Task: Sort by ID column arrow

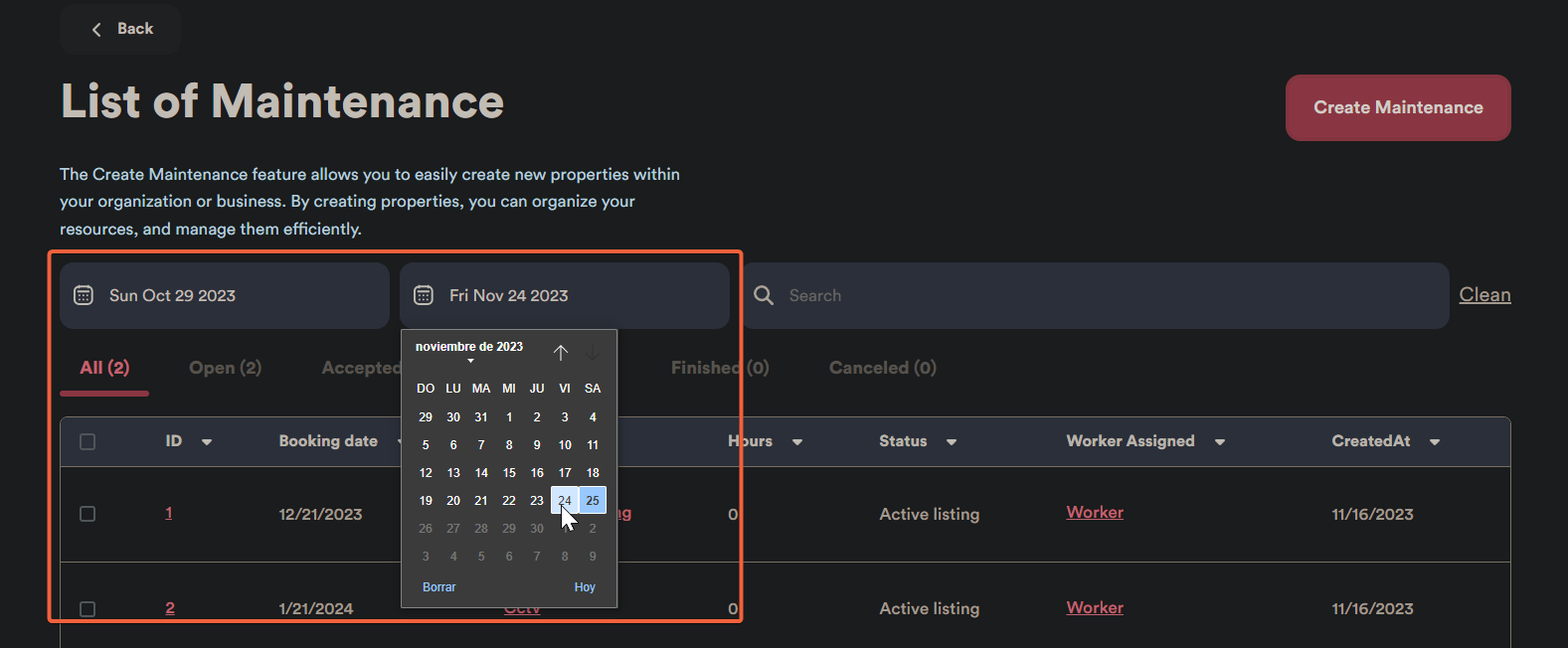Action: pos(207,442)
